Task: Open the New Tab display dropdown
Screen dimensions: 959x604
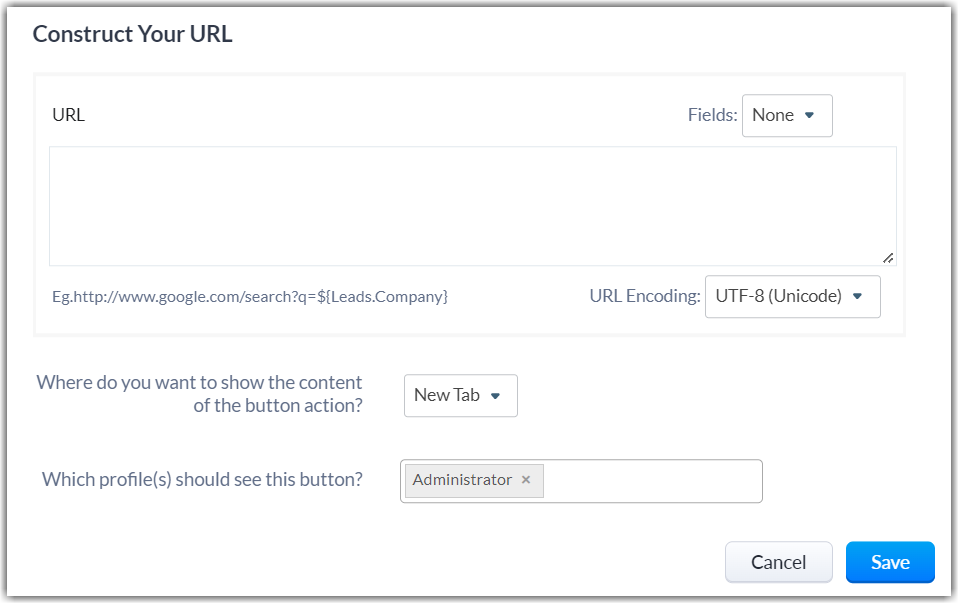Action: (x=460, y=395)
